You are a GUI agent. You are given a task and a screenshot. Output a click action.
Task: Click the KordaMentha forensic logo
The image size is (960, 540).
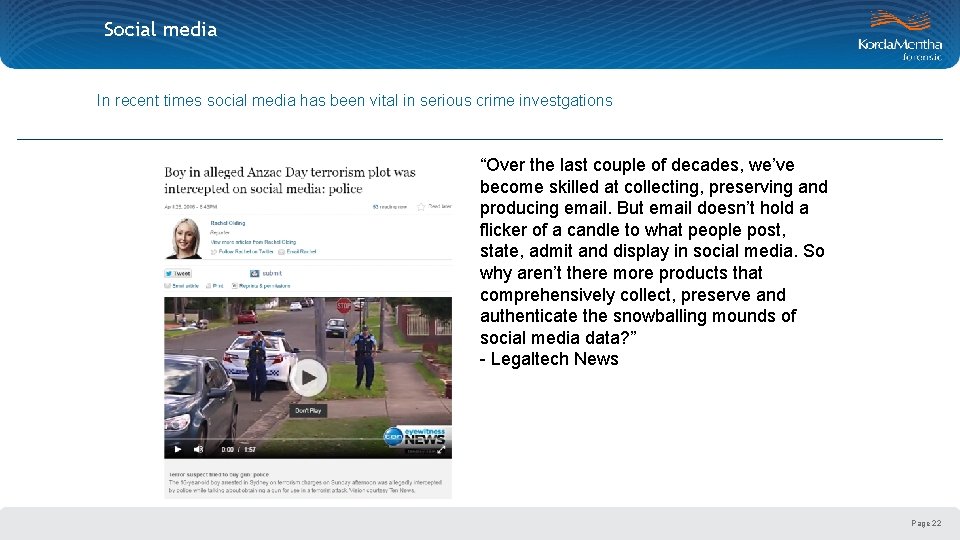coord(900,36)
